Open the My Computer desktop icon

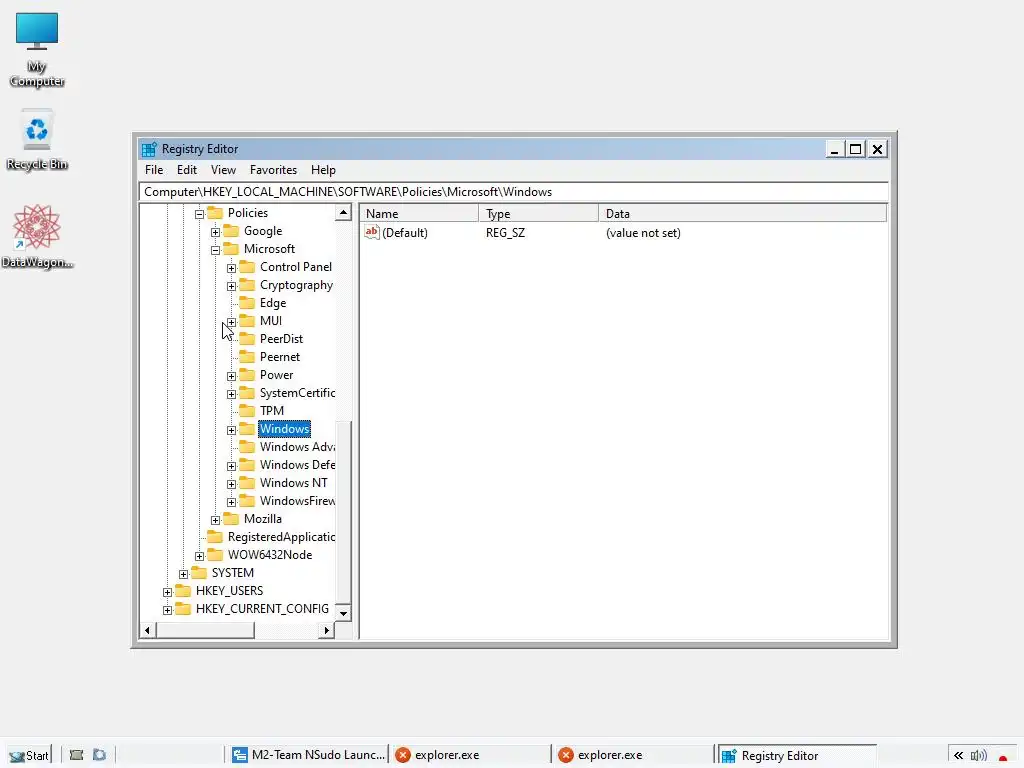point(37,50)
